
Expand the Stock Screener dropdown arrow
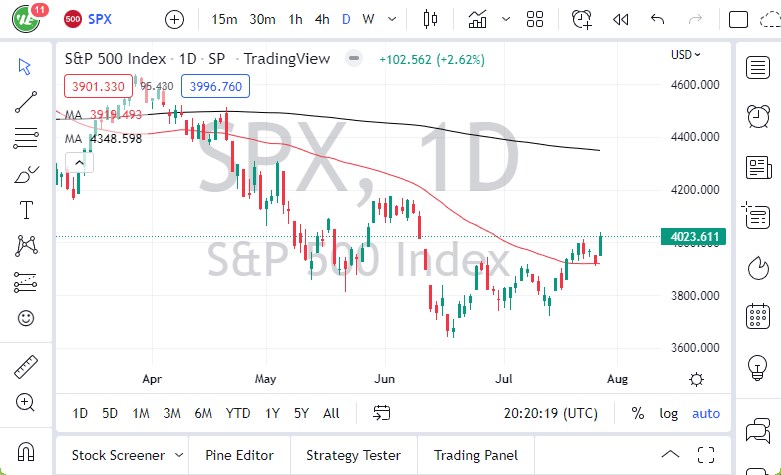point(177,455)
